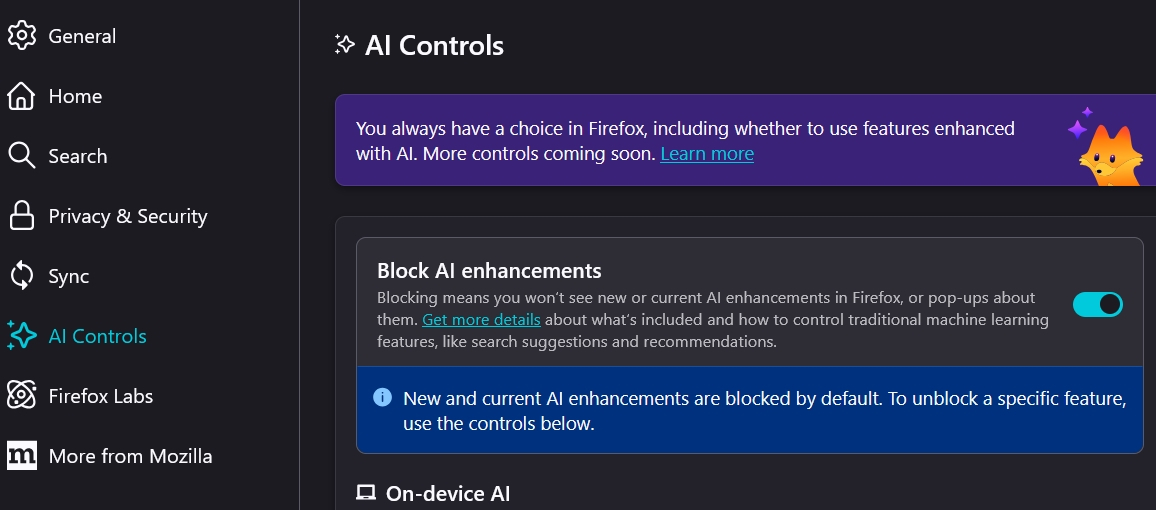Viewport: 1156px width, 510px height.
Task: Open the Get more details link
Action: [x=481, y=320]
